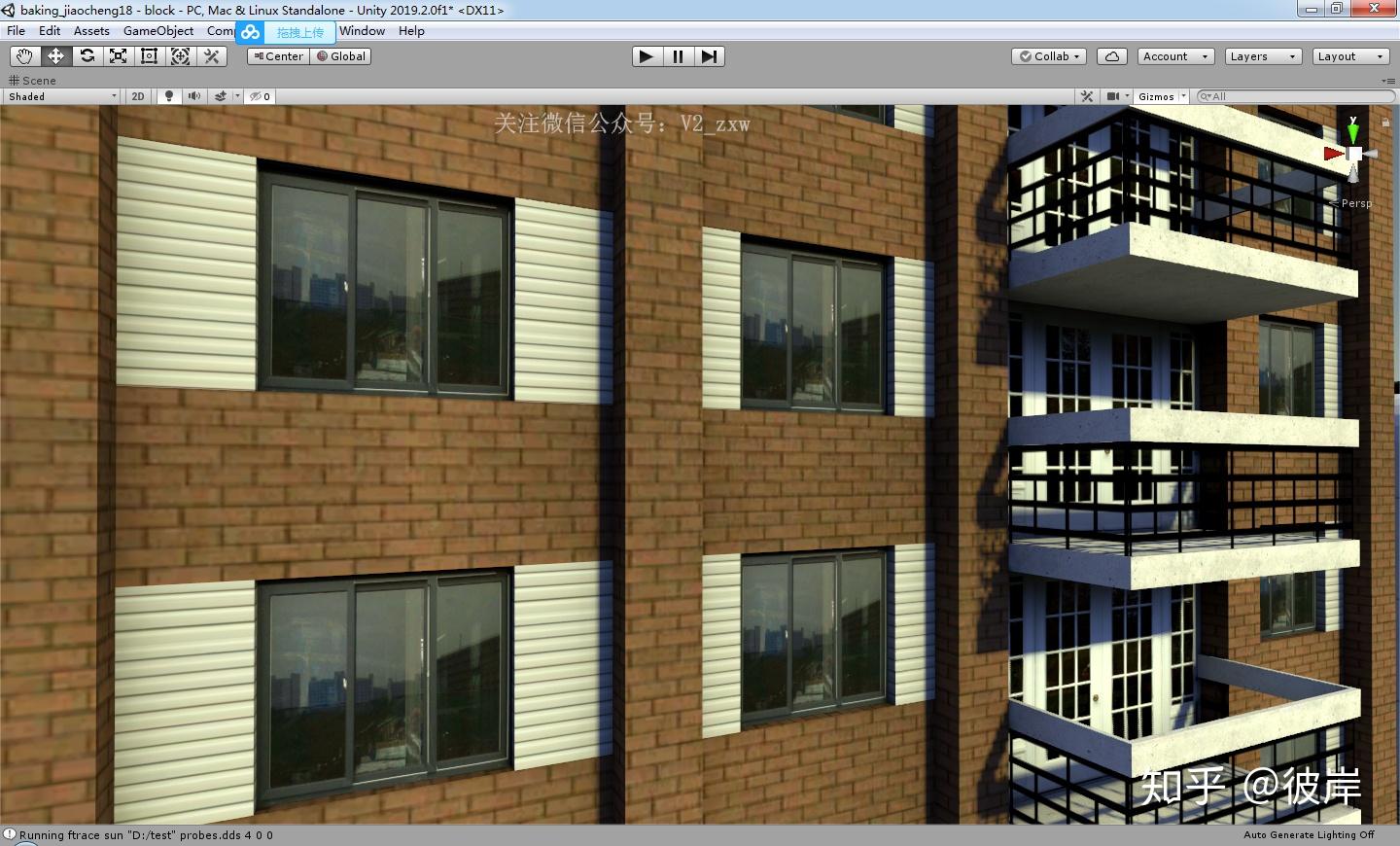
Task: Open the scene view tools settings icon
Action: point(1087,96)
